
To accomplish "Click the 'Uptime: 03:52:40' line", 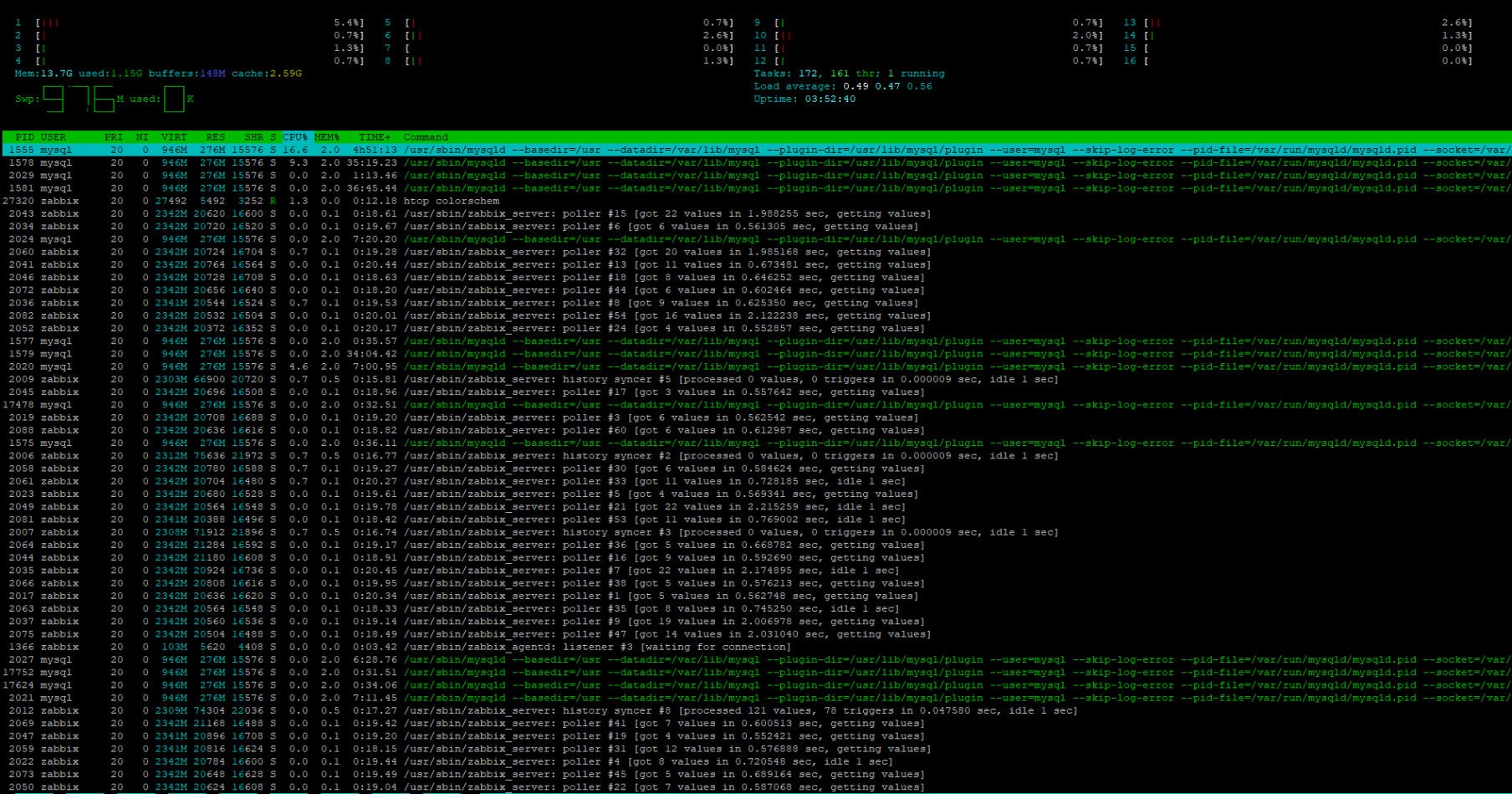I will click(805, 99).
